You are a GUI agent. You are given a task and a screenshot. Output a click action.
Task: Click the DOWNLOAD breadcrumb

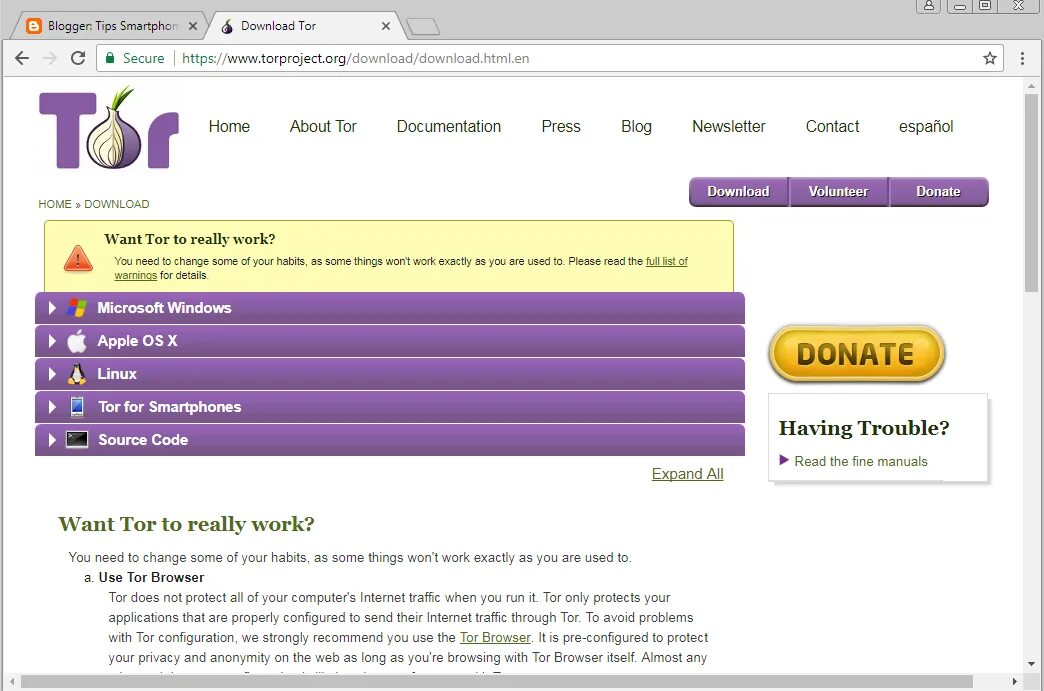point(117,204)
